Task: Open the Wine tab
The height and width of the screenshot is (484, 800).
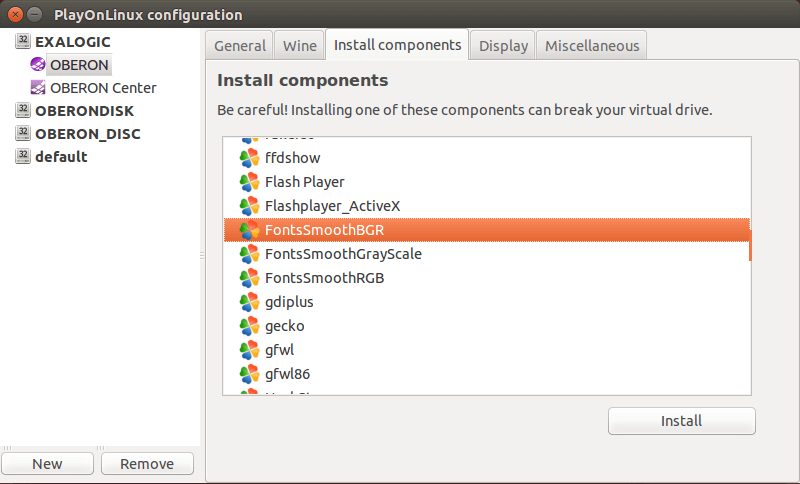Action: click(x=300, y=46)
